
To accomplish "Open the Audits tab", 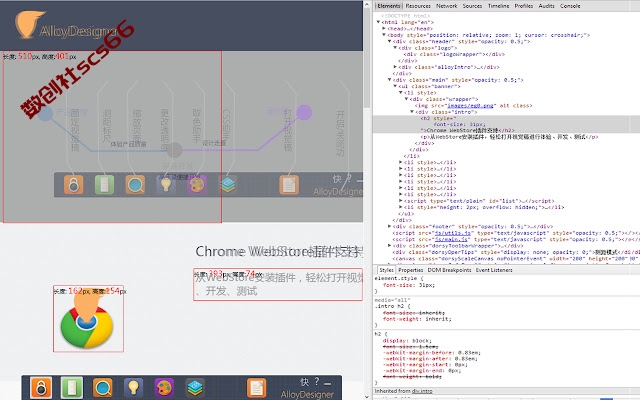I will coord(547,6).
